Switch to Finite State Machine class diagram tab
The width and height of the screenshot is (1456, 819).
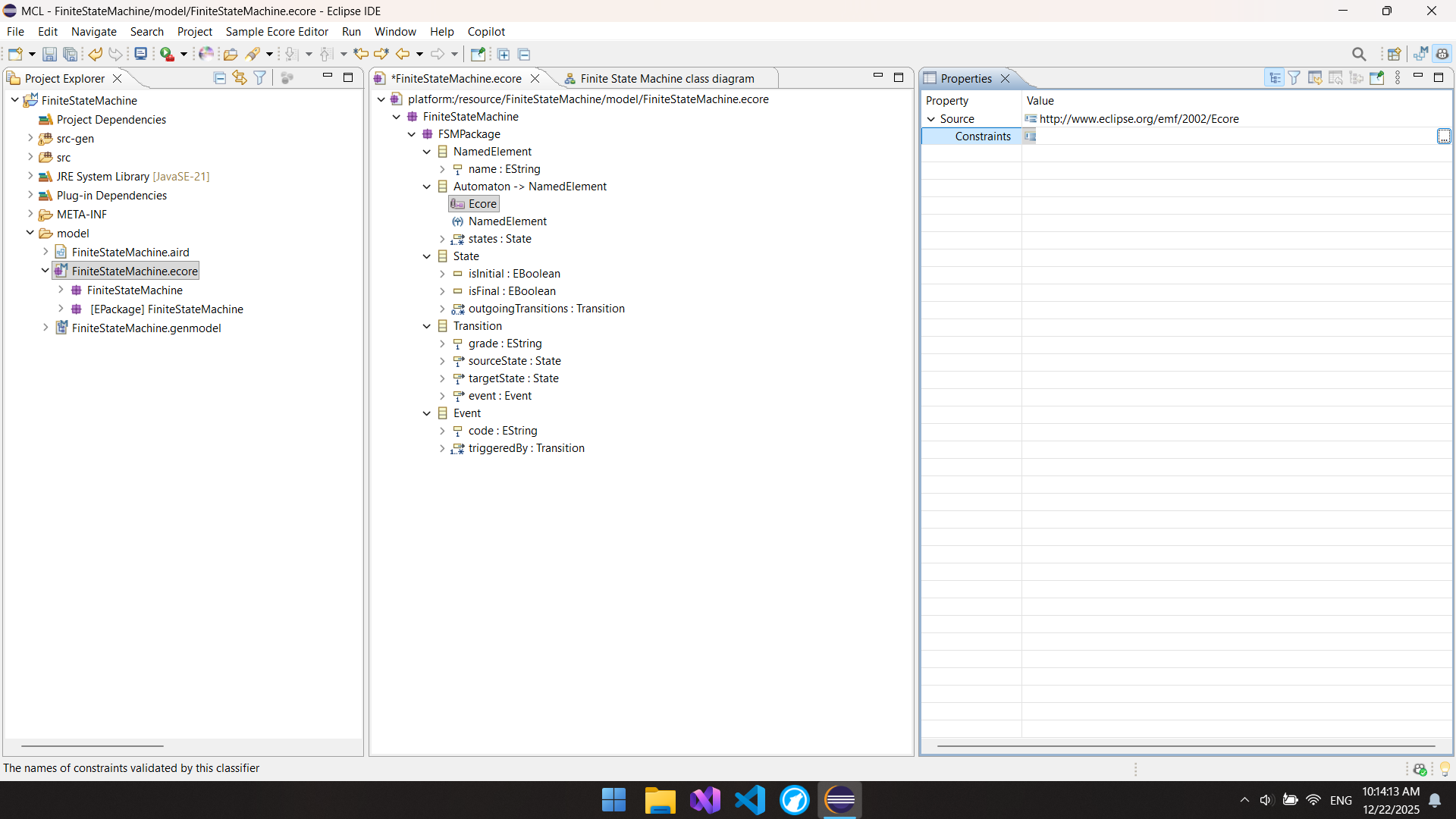coord(667,78)
